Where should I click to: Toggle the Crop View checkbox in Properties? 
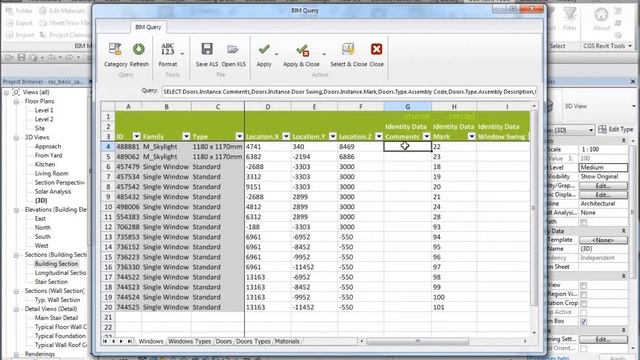point(584,285)
